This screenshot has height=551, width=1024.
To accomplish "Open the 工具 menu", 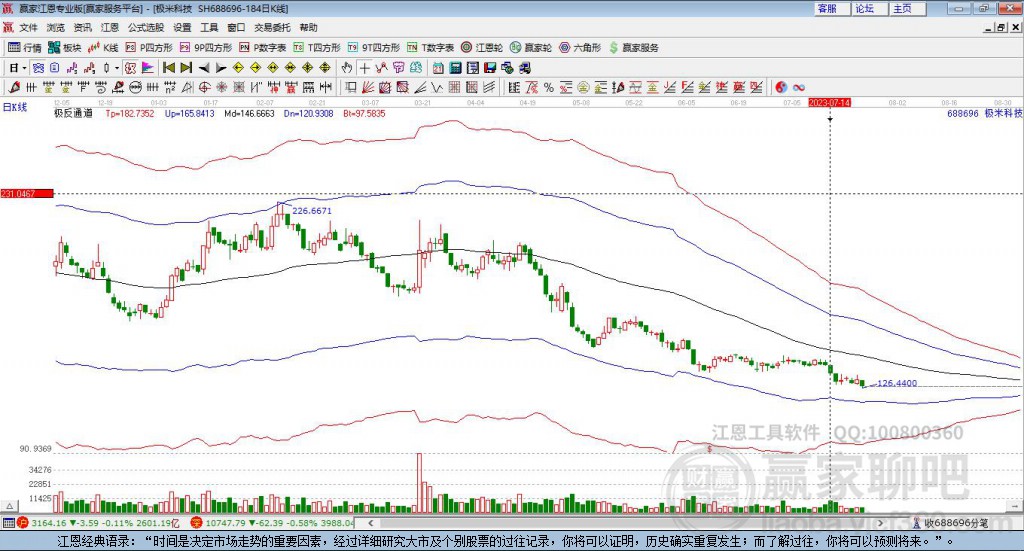I will 209,27.
